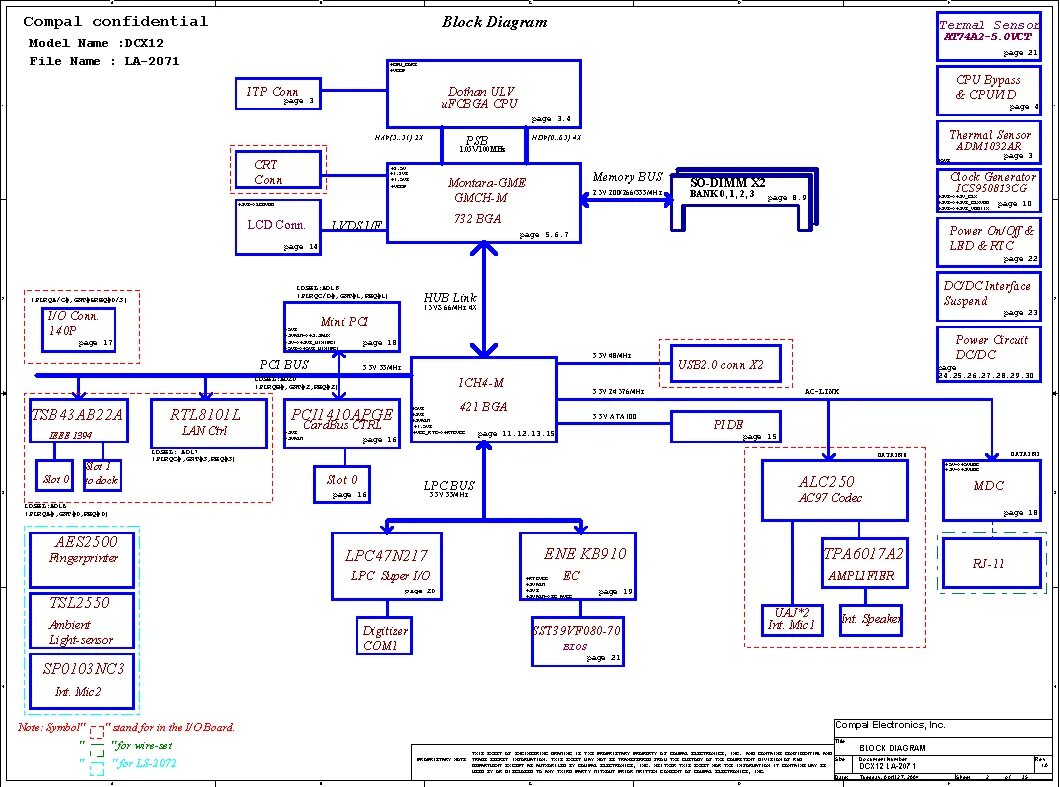Click the UAJ*2 Int. Mic1 block
The width and height of the screenshot is (1060, 787).
pos(792,620)
